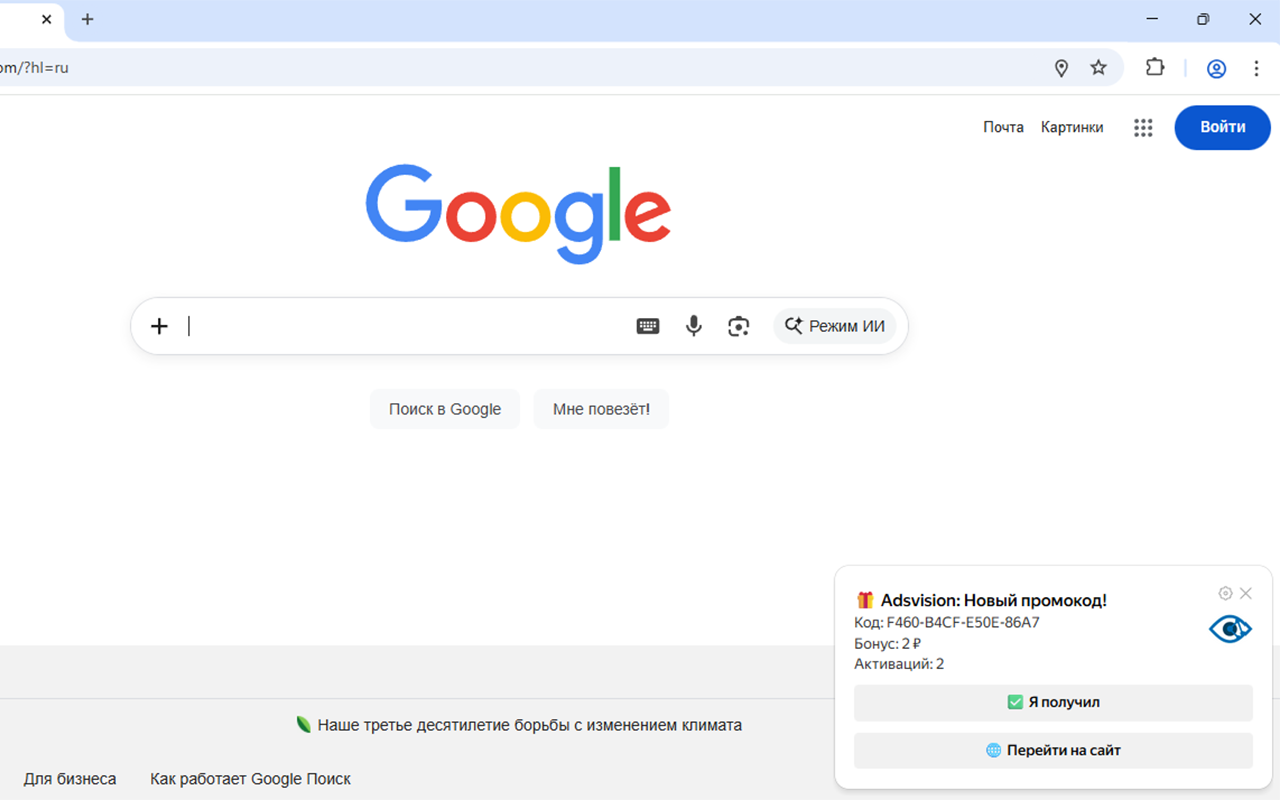Click the Google logo
Viewport: 1280px width, 800px height.
point(518,213)
